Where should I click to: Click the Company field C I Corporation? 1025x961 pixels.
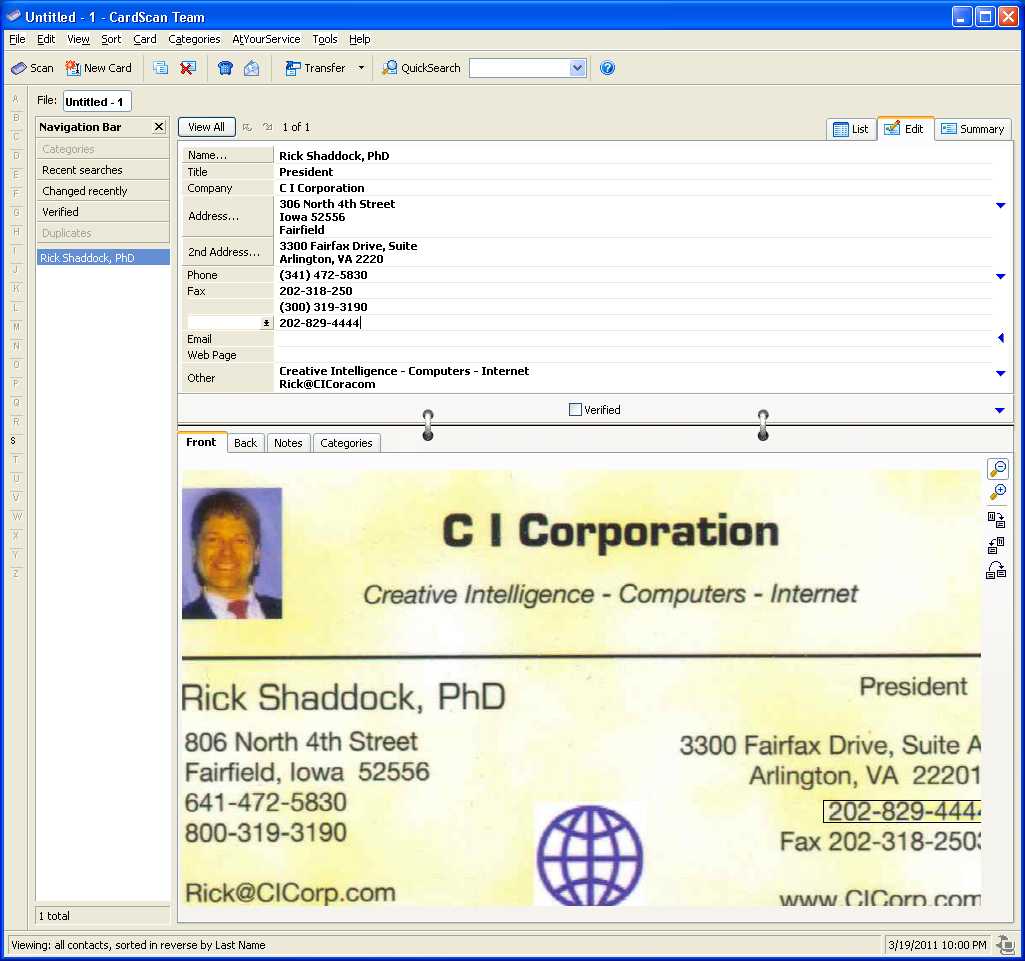click(x=633, y=188)
